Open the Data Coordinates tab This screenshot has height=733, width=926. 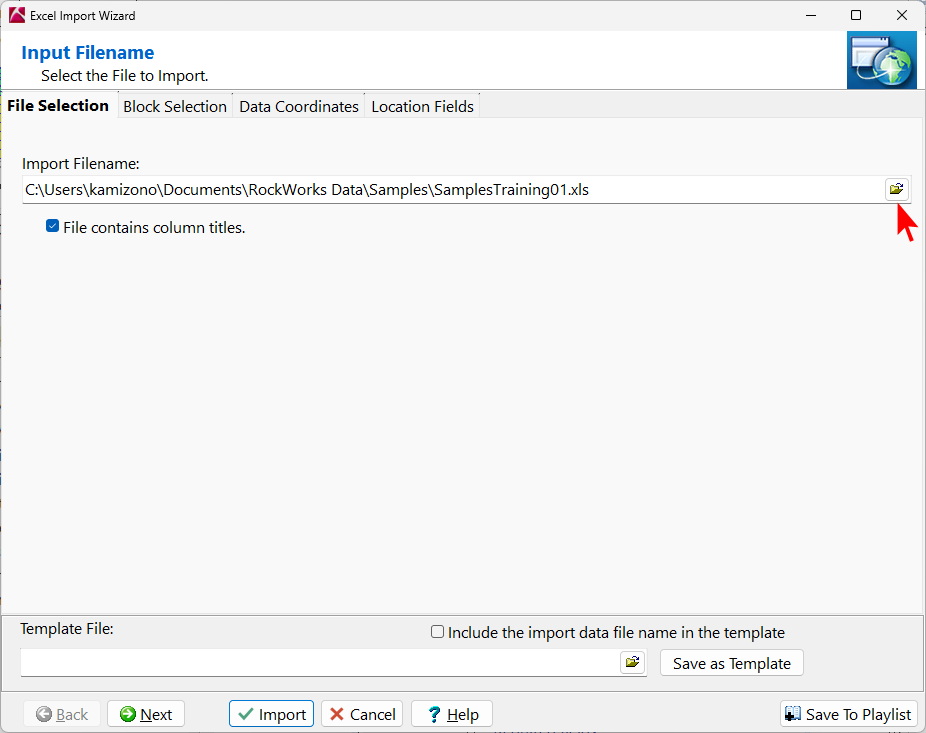299,106
